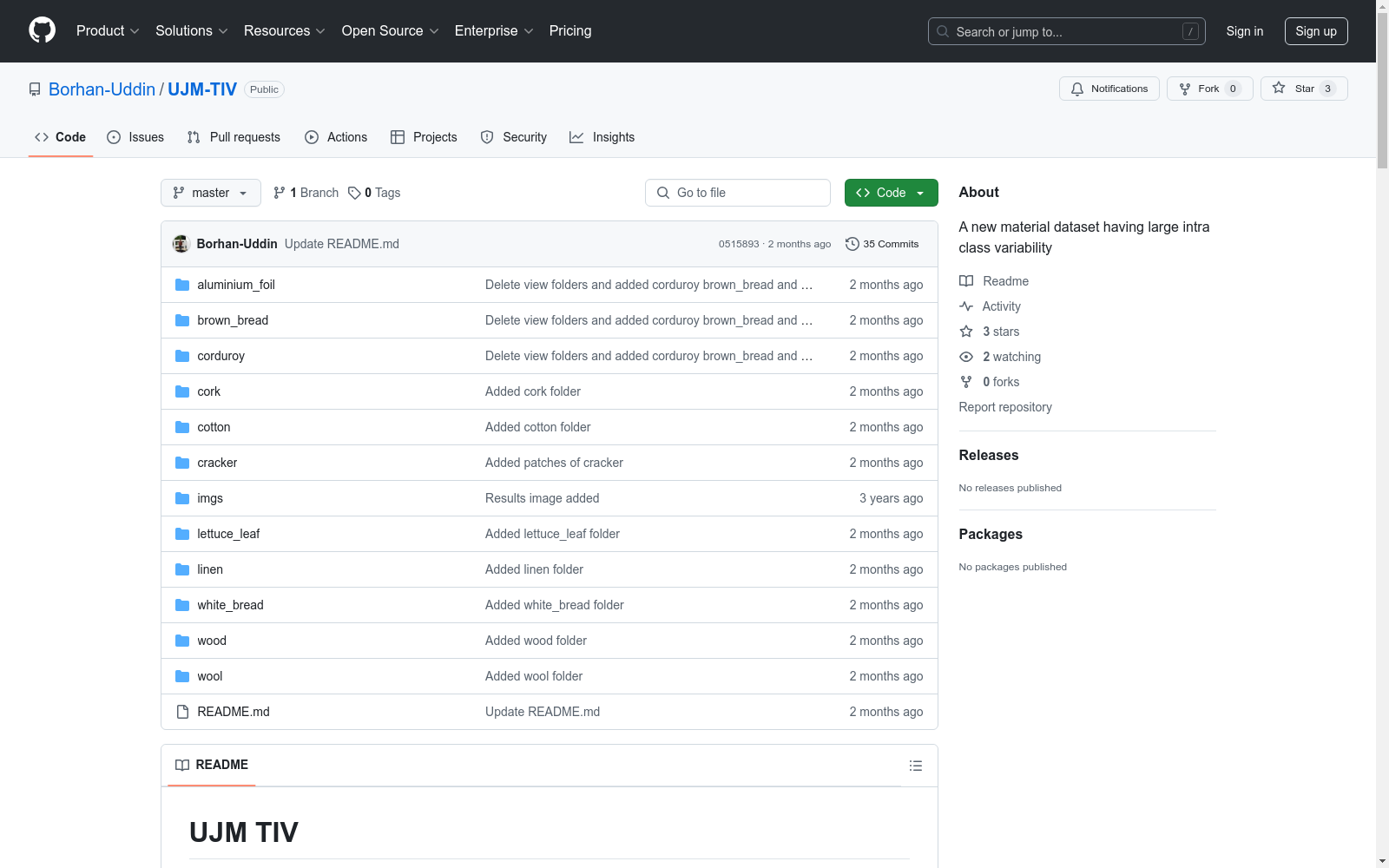1389x868 pixels.
Task: Click the book icon beside Readme
Action: [x=966, y=281]
